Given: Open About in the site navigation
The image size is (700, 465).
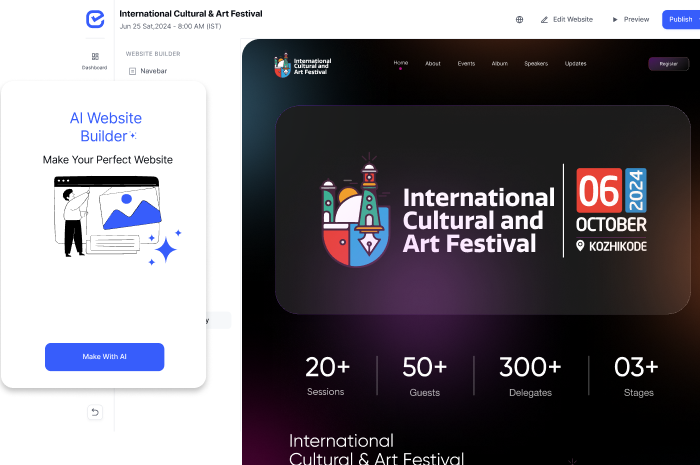Looking at the screenshot, I should pos(433,64).
